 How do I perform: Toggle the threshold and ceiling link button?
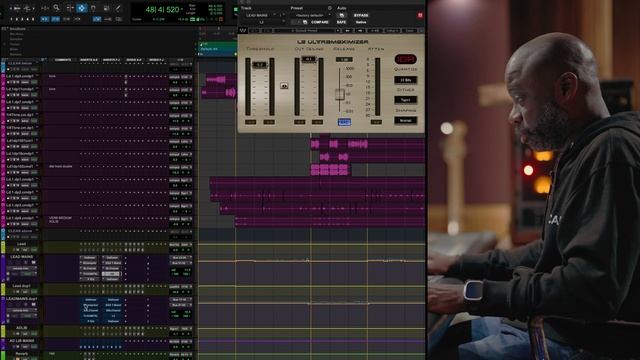[284, 86]
